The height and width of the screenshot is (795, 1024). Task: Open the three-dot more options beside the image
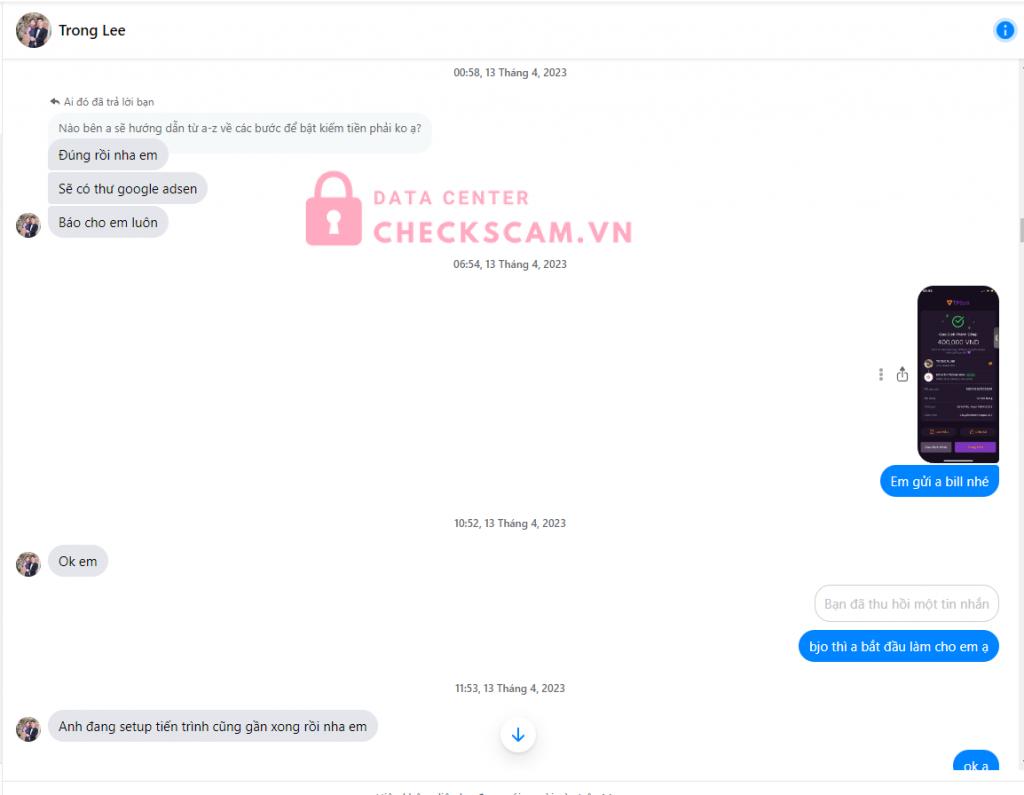click(880, 374)
